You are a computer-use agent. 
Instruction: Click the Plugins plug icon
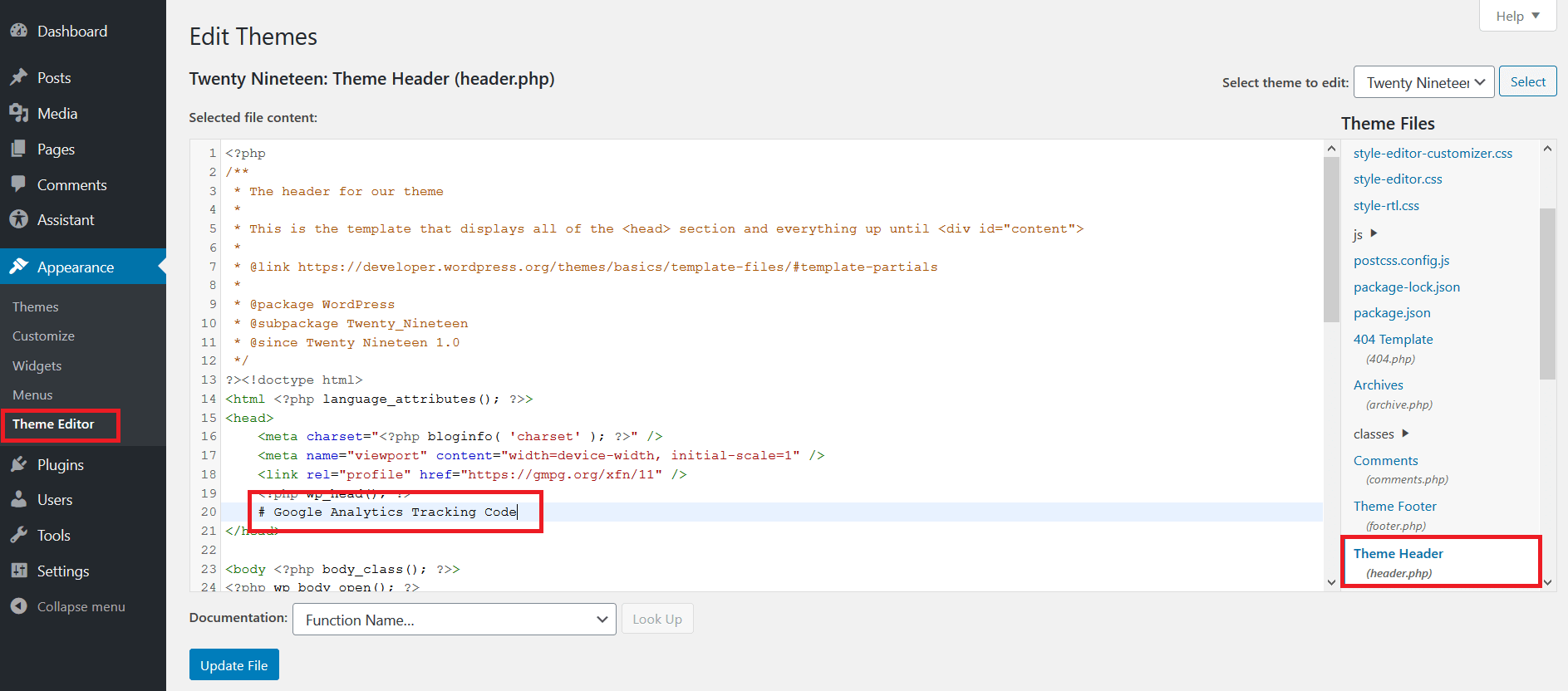click(19, 464)
